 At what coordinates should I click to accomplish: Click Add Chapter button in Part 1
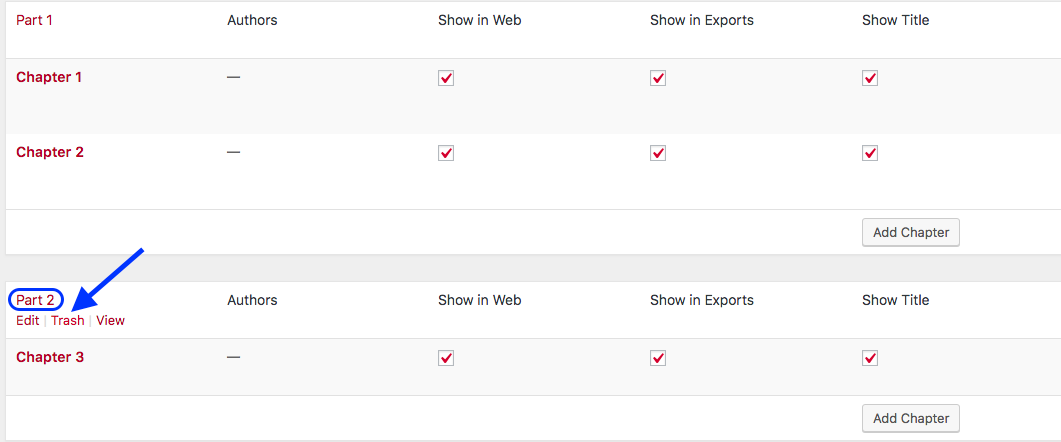tap(911, 232)
